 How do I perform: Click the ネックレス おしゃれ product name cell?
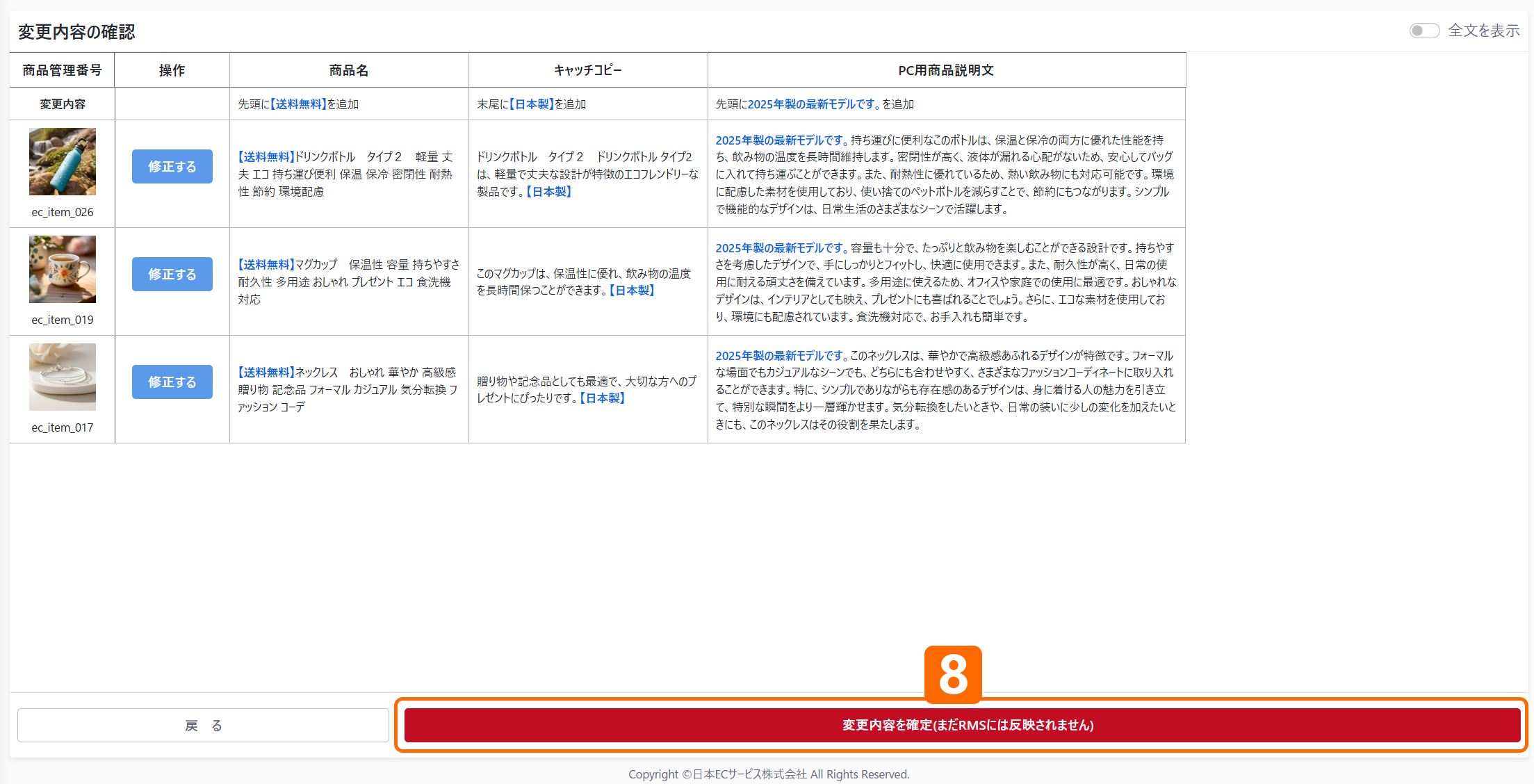tap(349, 389)
